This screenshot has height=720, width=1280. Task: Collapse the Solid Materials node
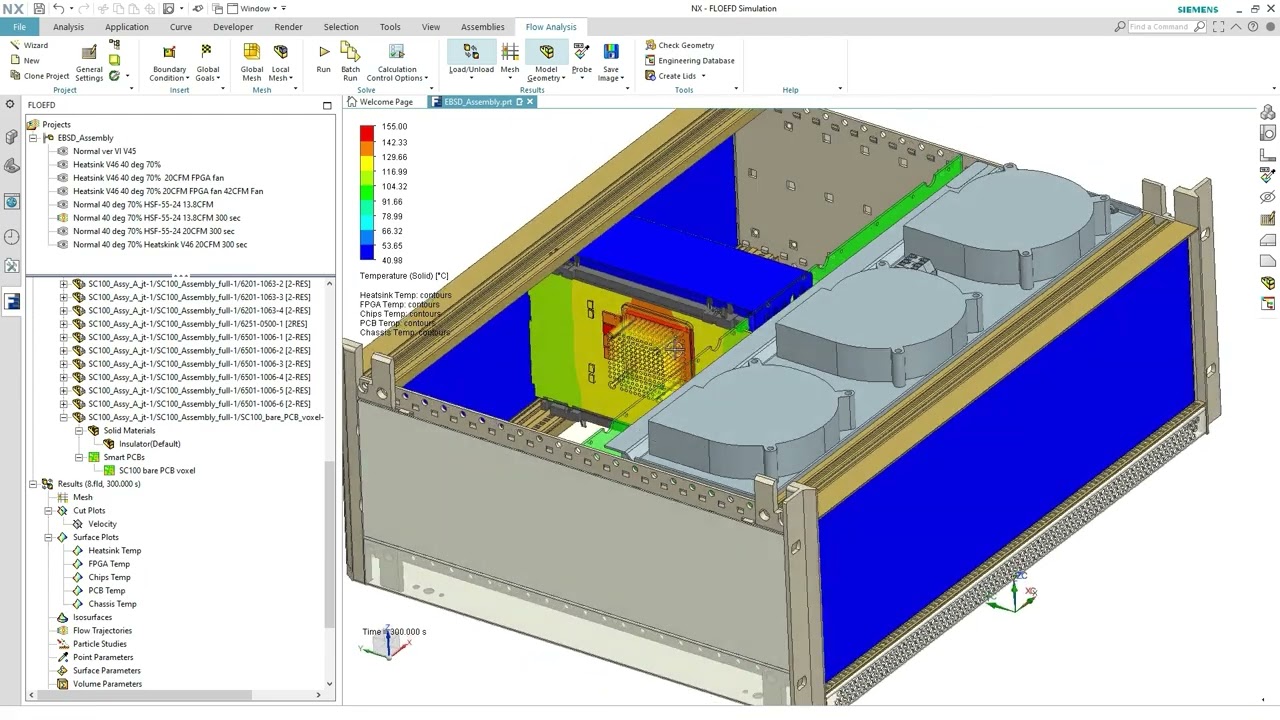79,431
